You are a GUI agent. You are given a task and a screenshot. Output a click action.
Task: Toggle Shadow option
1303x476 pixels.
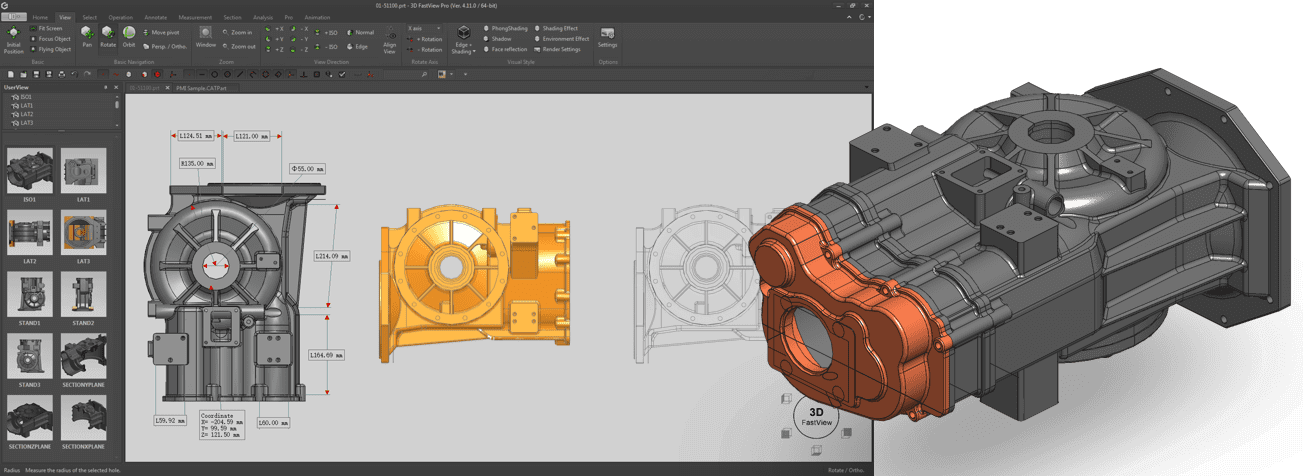pos(498,38)
